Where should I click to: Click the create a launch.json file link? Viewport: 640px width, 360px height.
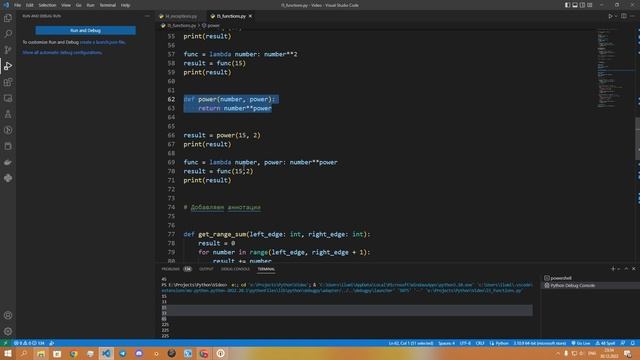102,42
